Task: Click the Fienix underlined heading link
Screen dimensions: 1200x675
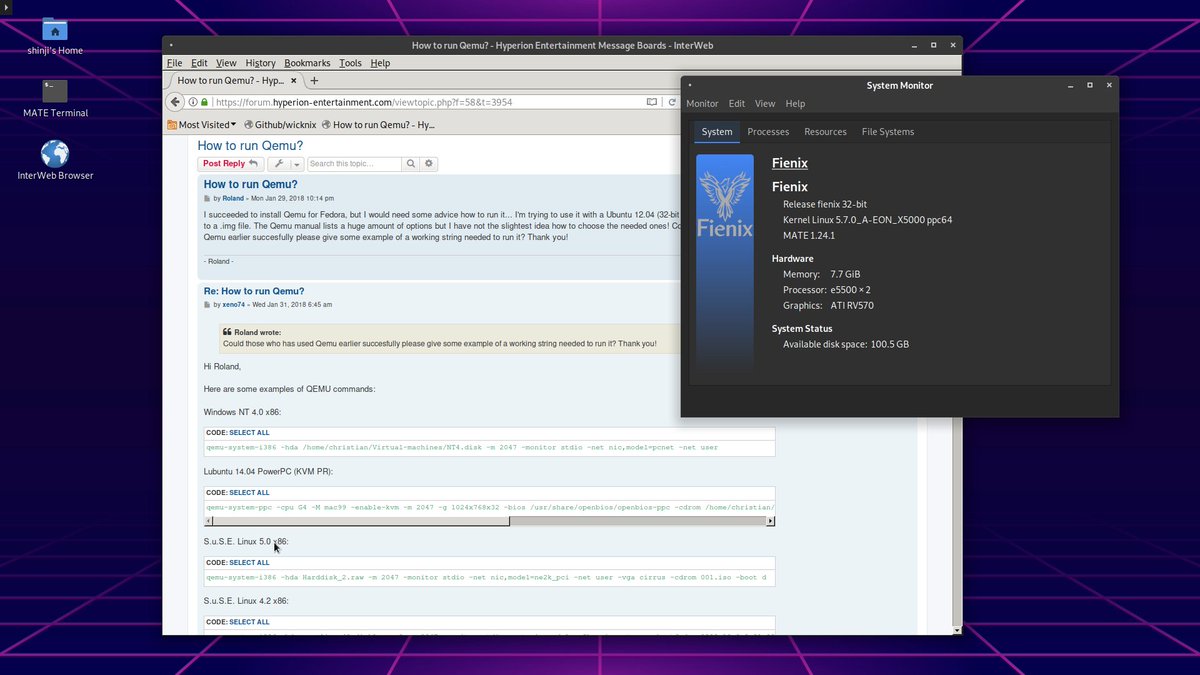Action: 790,163
